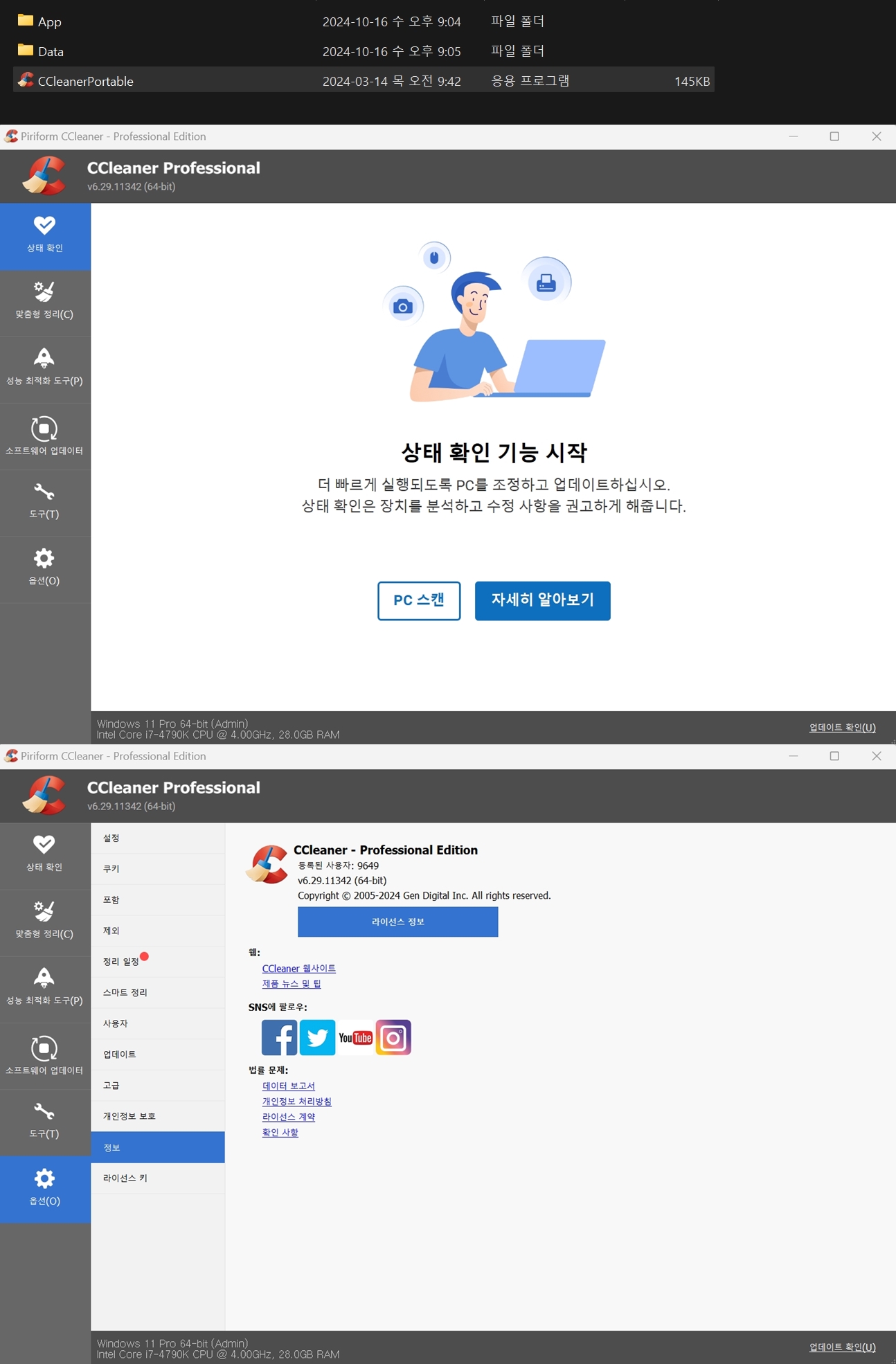Select the 포함 options tab
The image size is (896, 1364).
tap(158, 899)
